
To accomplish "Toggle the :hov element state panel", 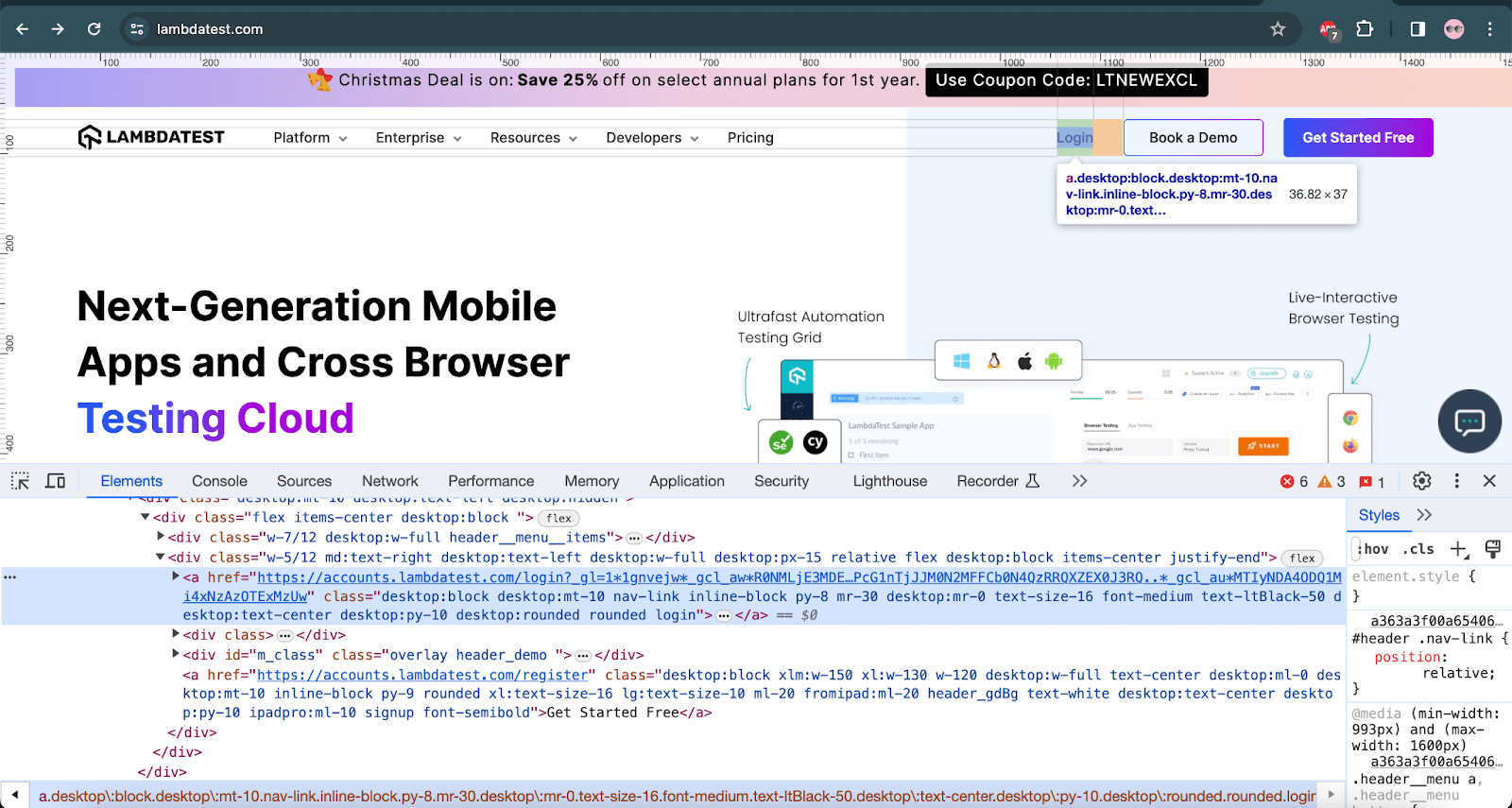I will [1373, 549].
